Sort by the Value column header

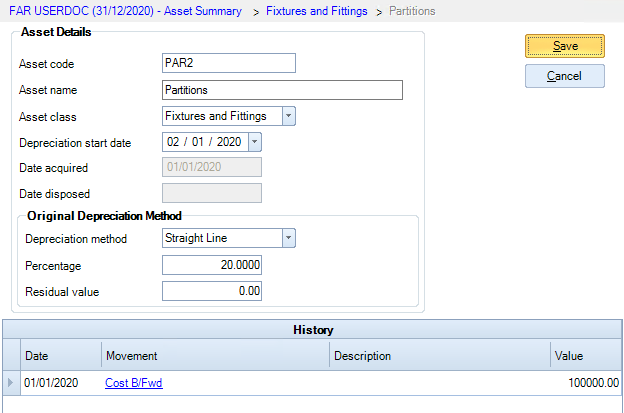point(586,355)
